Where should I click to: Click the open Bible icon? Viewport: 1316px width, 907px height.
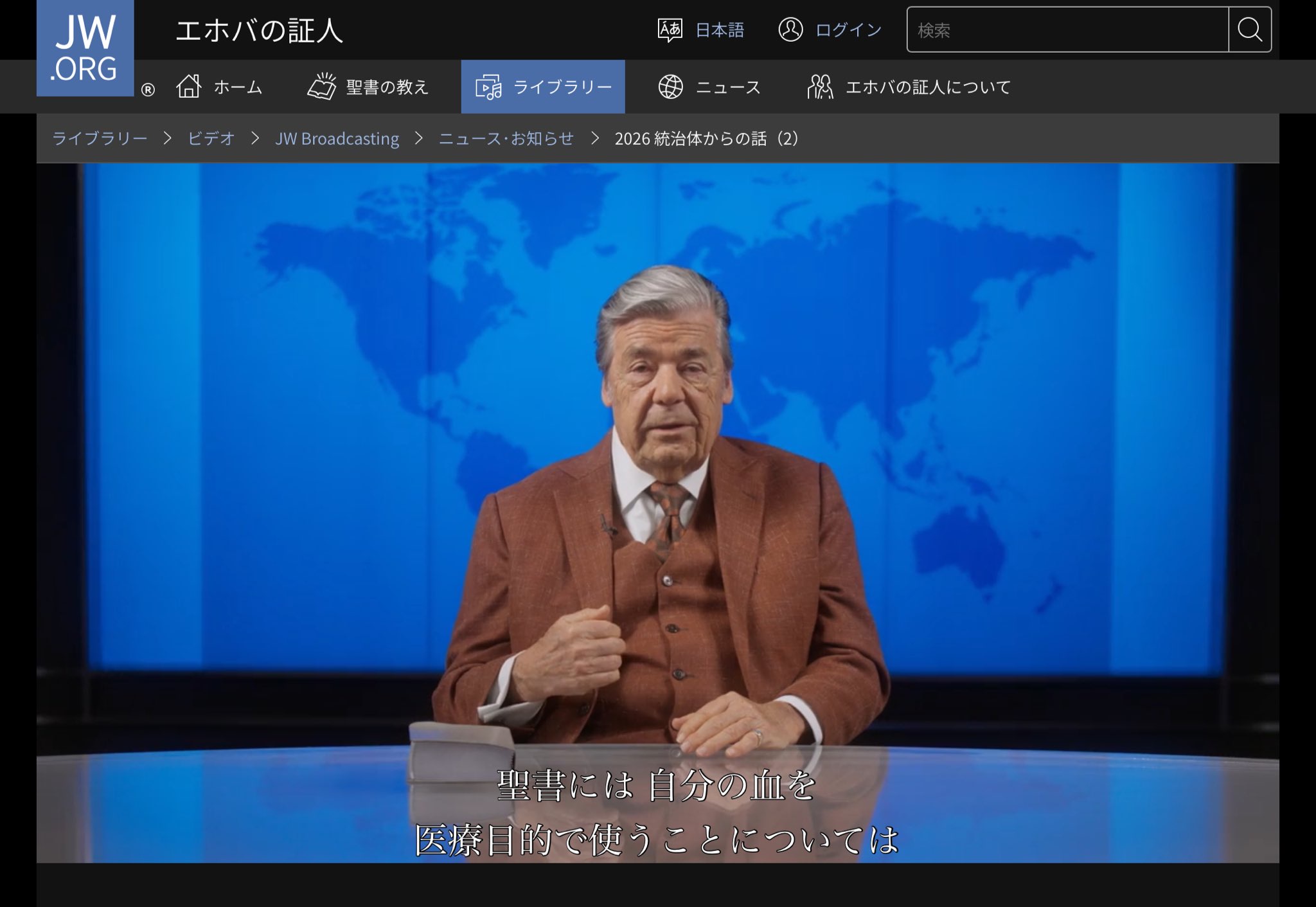322,86
